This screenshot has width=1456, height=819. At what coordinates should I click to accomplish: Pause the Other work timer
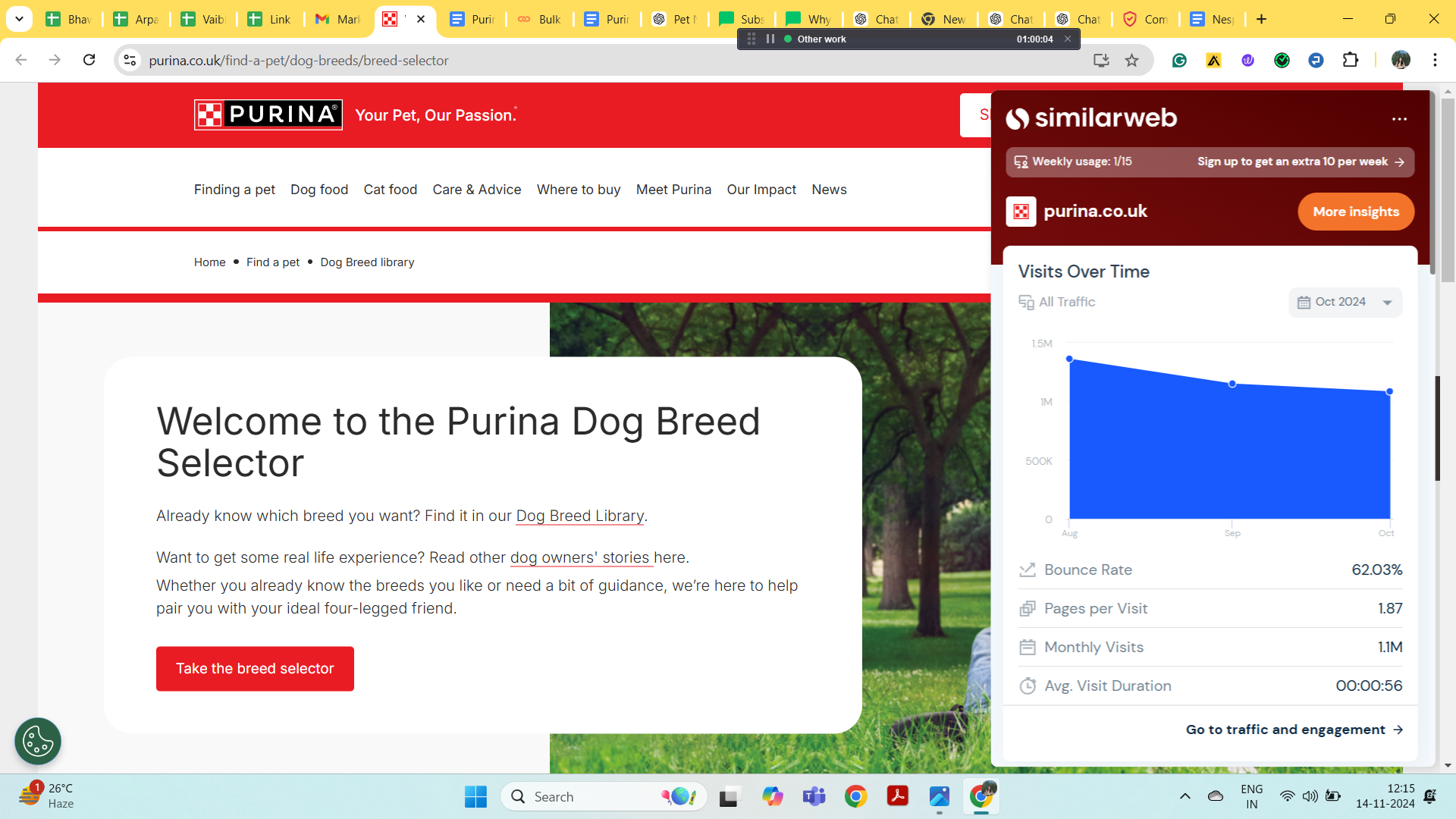coord(770,39)
